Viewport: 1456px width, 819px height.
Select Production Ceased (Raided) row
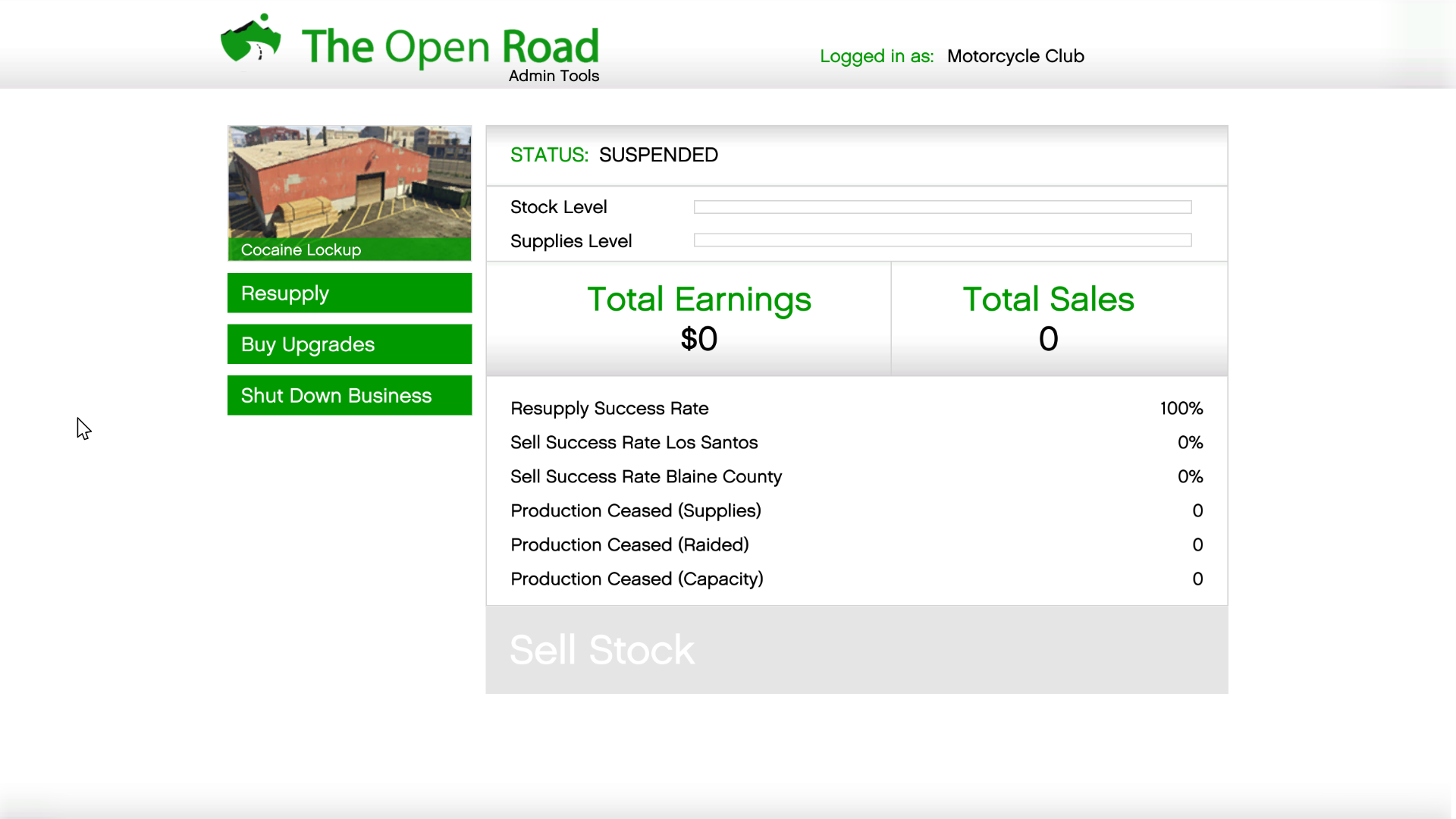point(857,544)
